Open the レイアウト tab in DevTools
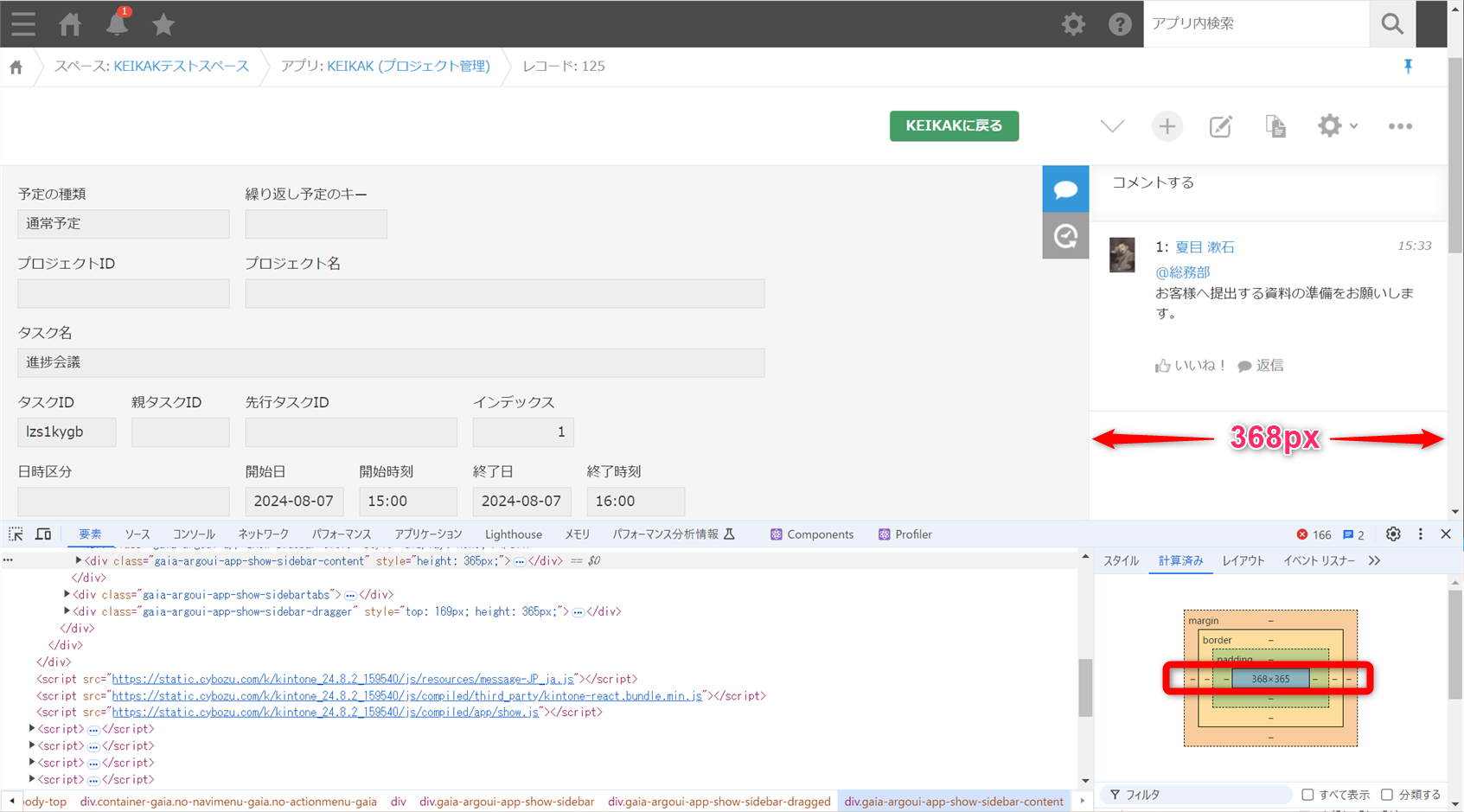The width and height of the screenshot is (1464, 812). pyautogui.click(x=1243, y=560)
